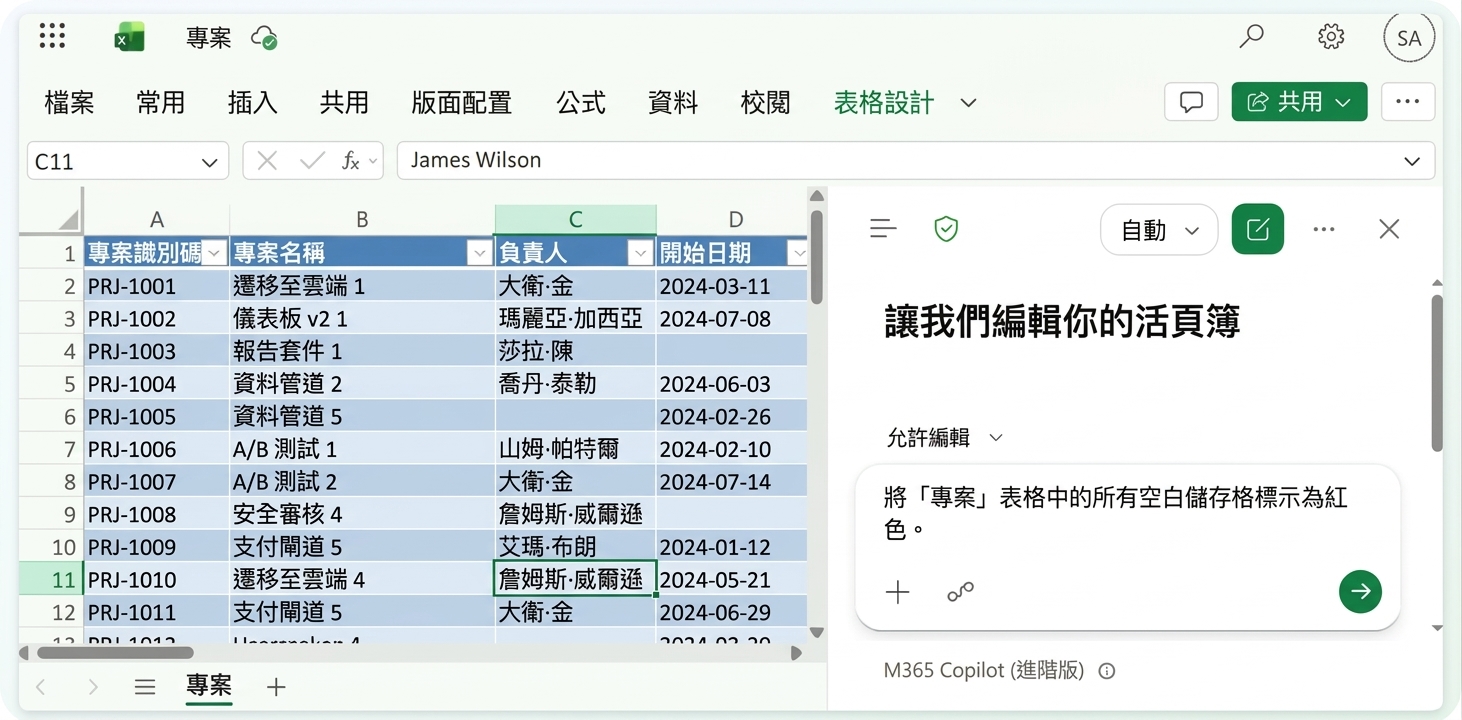
Task: Select cell PRJ-1003
Action: click(157, 351)
